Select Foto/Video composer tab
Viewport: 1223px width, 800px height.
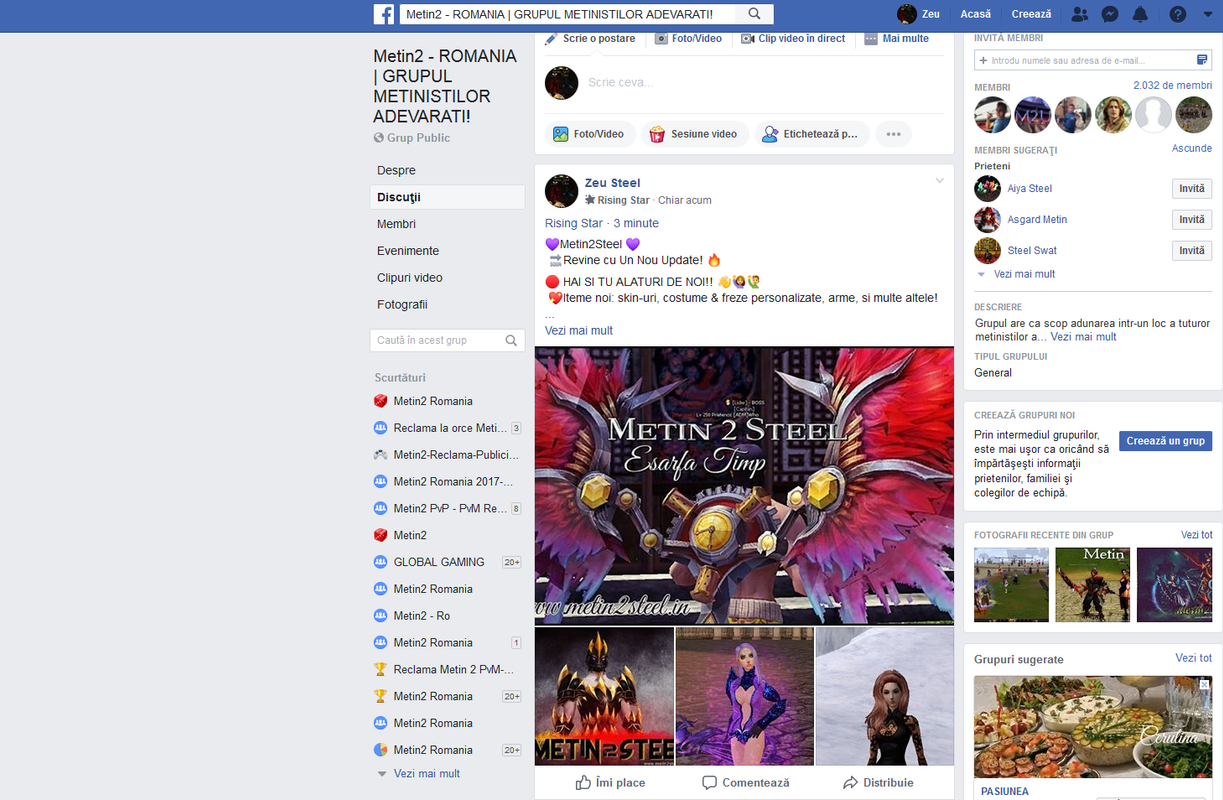689,38
